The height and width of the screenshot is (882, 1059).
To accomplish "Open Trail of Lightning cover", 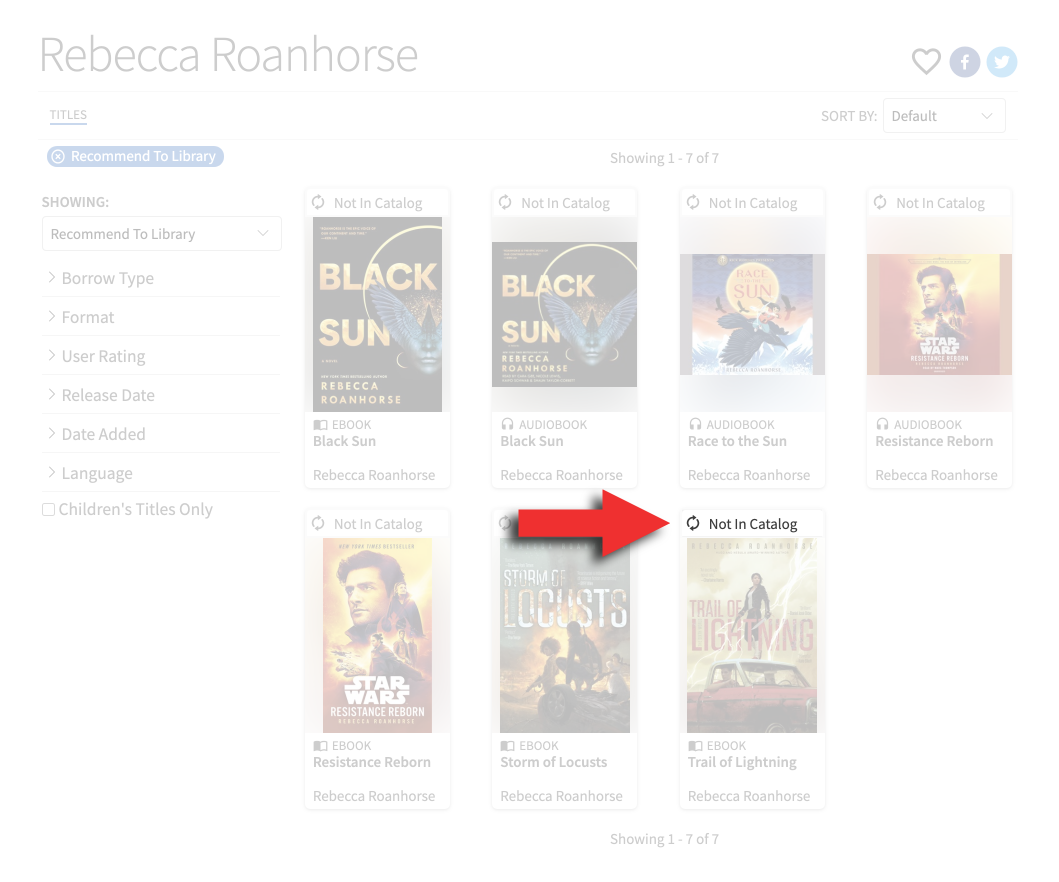I will pos(752,635).
